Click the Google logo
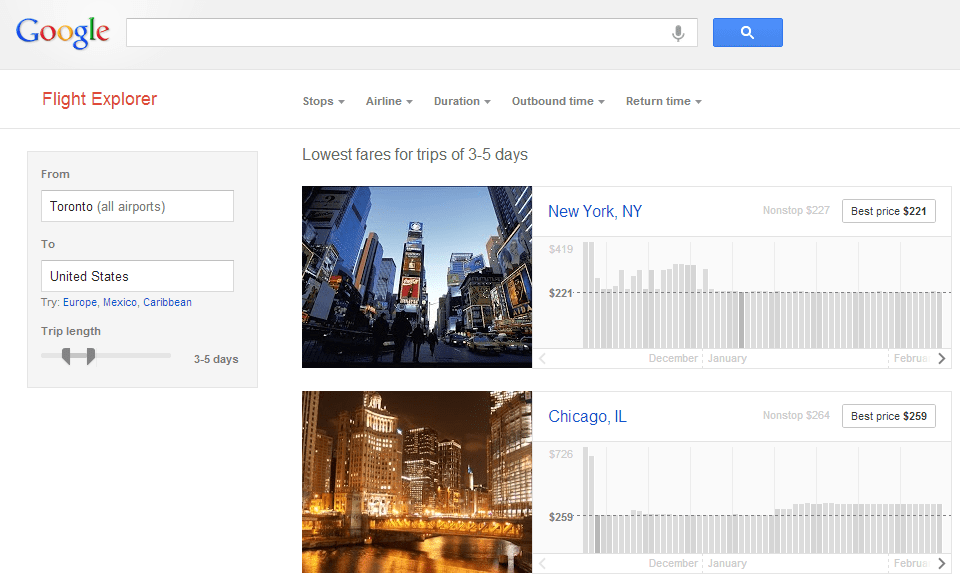The width and height of the screenshot is (960, 583). point(62,32)
